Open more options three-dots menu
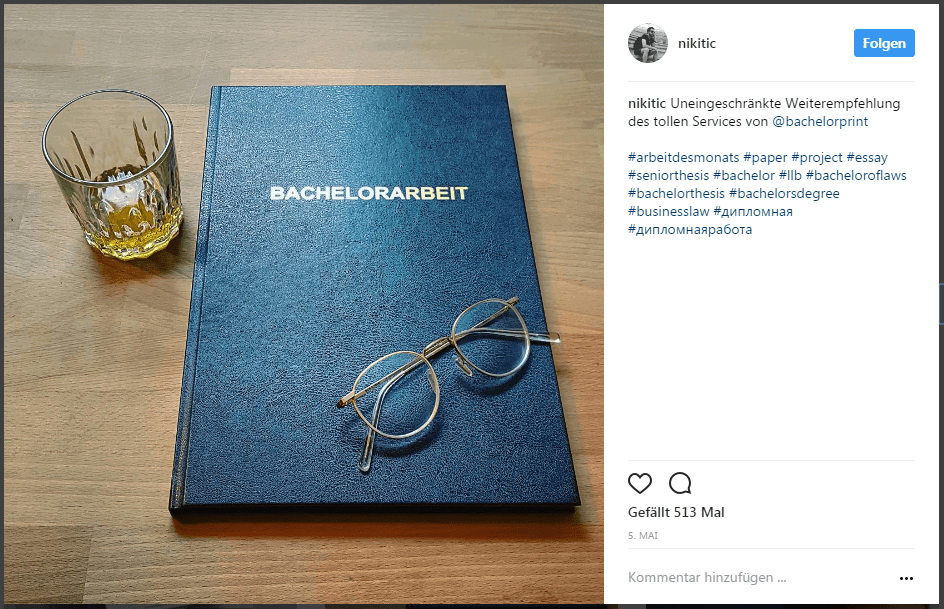 906,578
